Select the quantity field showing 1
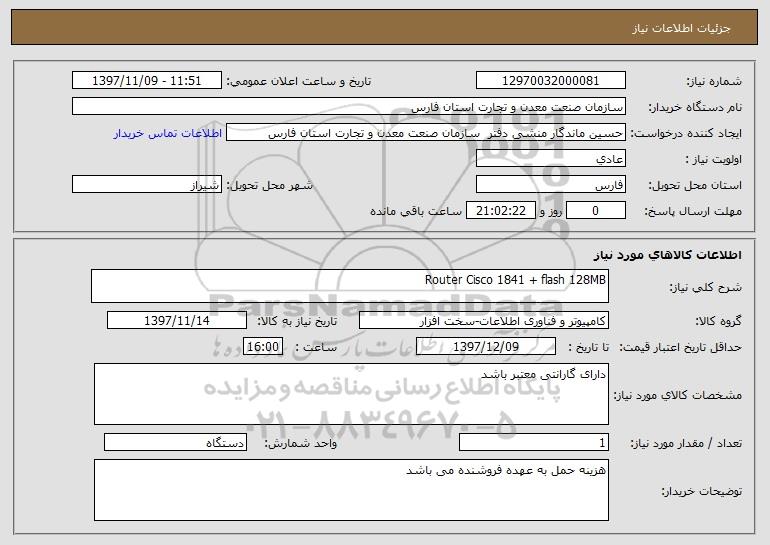 [x=534, y=442]
